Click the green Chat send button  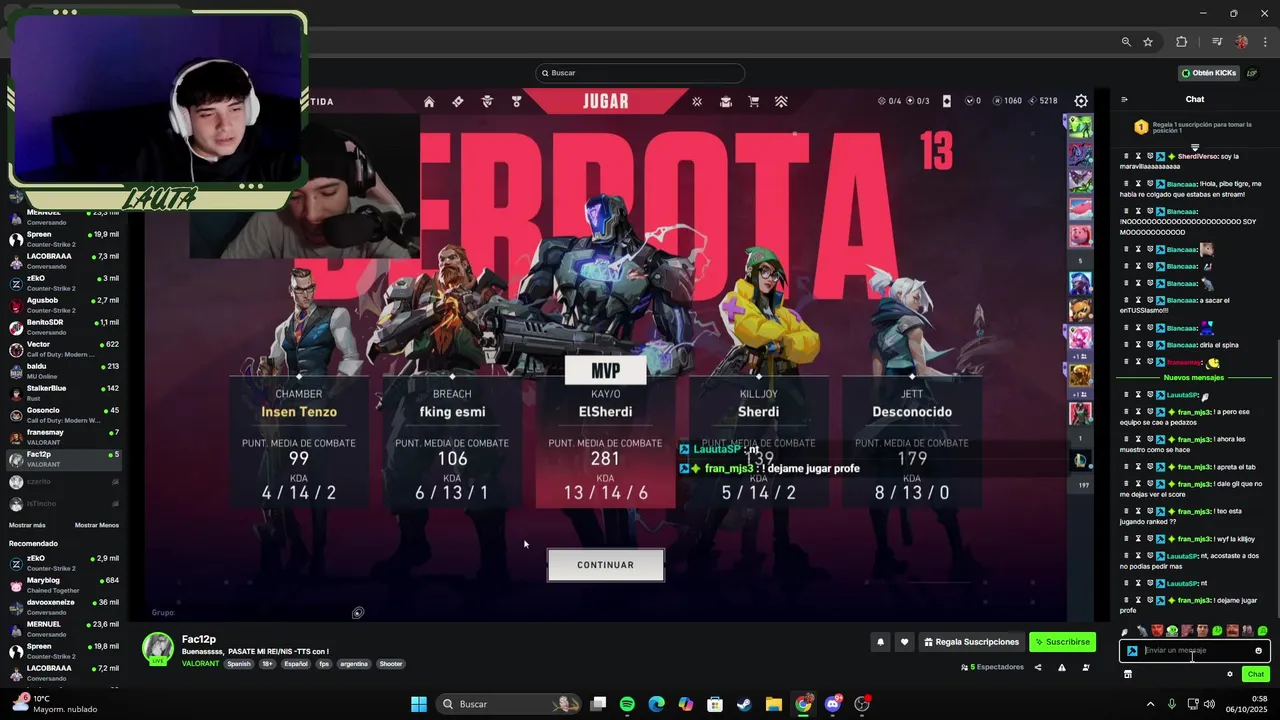(1256, 674)
